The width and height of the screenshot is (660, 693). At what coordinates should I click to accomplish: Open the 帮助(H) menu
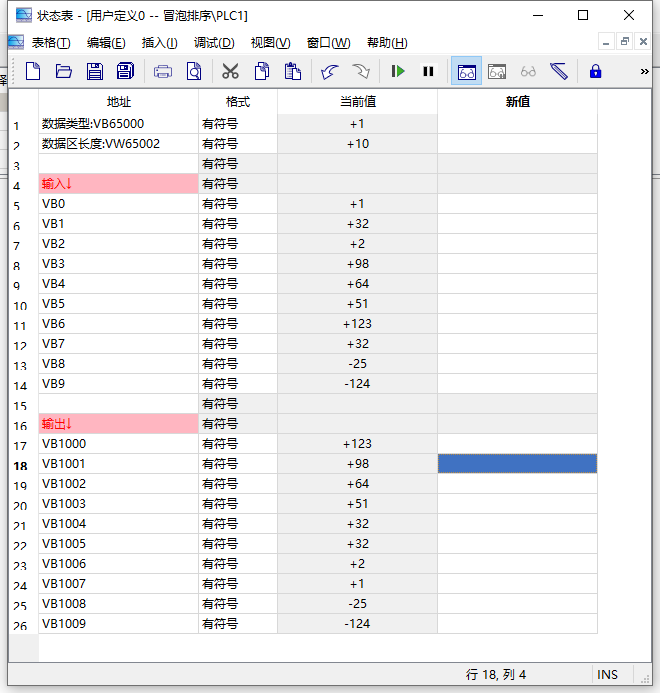click(x=387, y=43)
